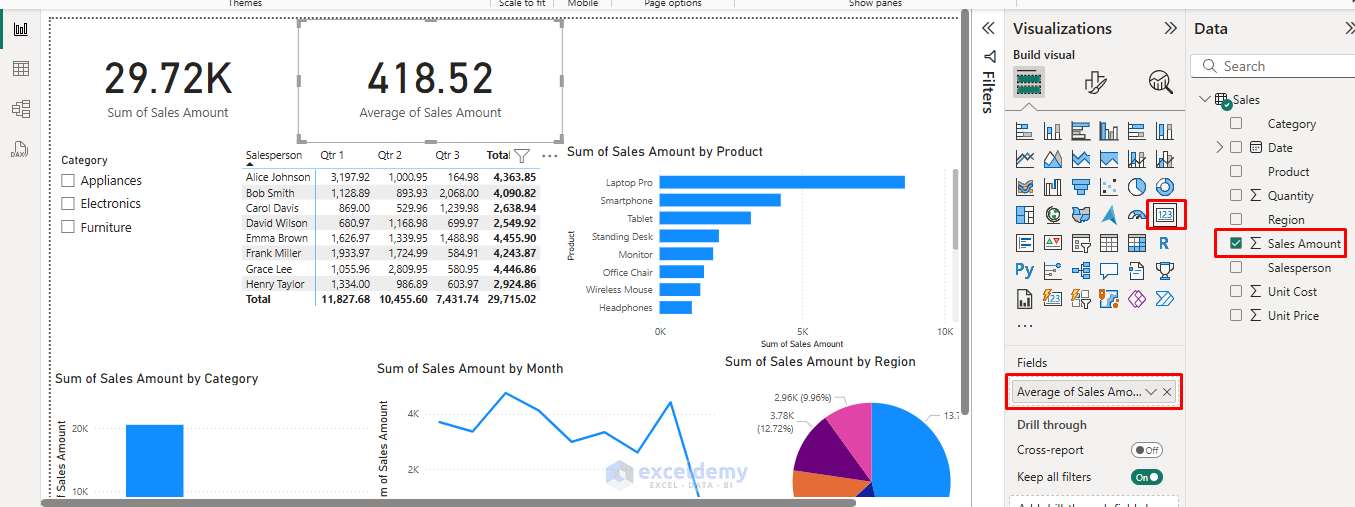Choose the Slicer visual icon

click(x=1080, y=243)
